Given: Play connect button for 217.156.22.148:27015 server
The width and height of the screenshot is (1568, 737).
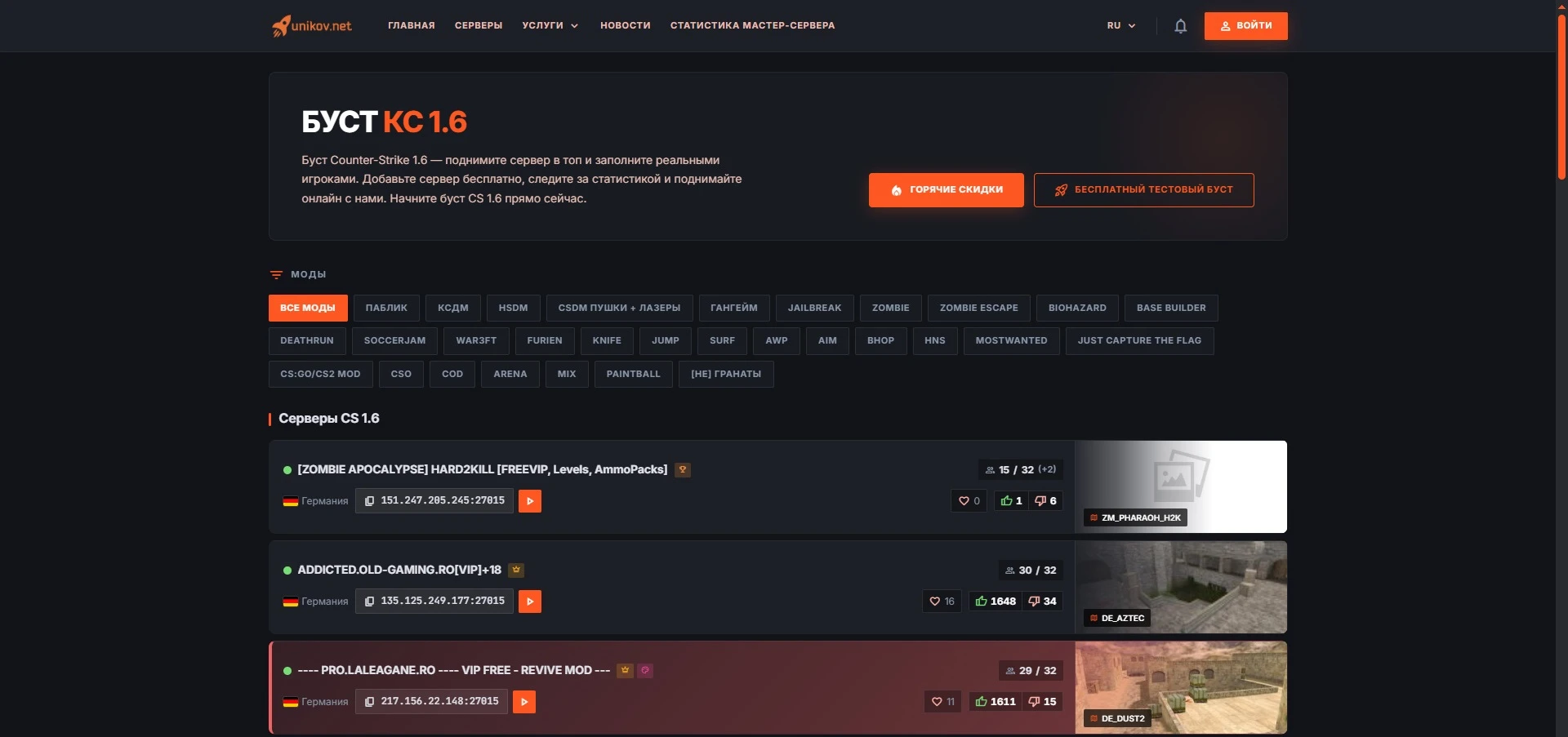Looking at the screenshot, I should [524, 702].
